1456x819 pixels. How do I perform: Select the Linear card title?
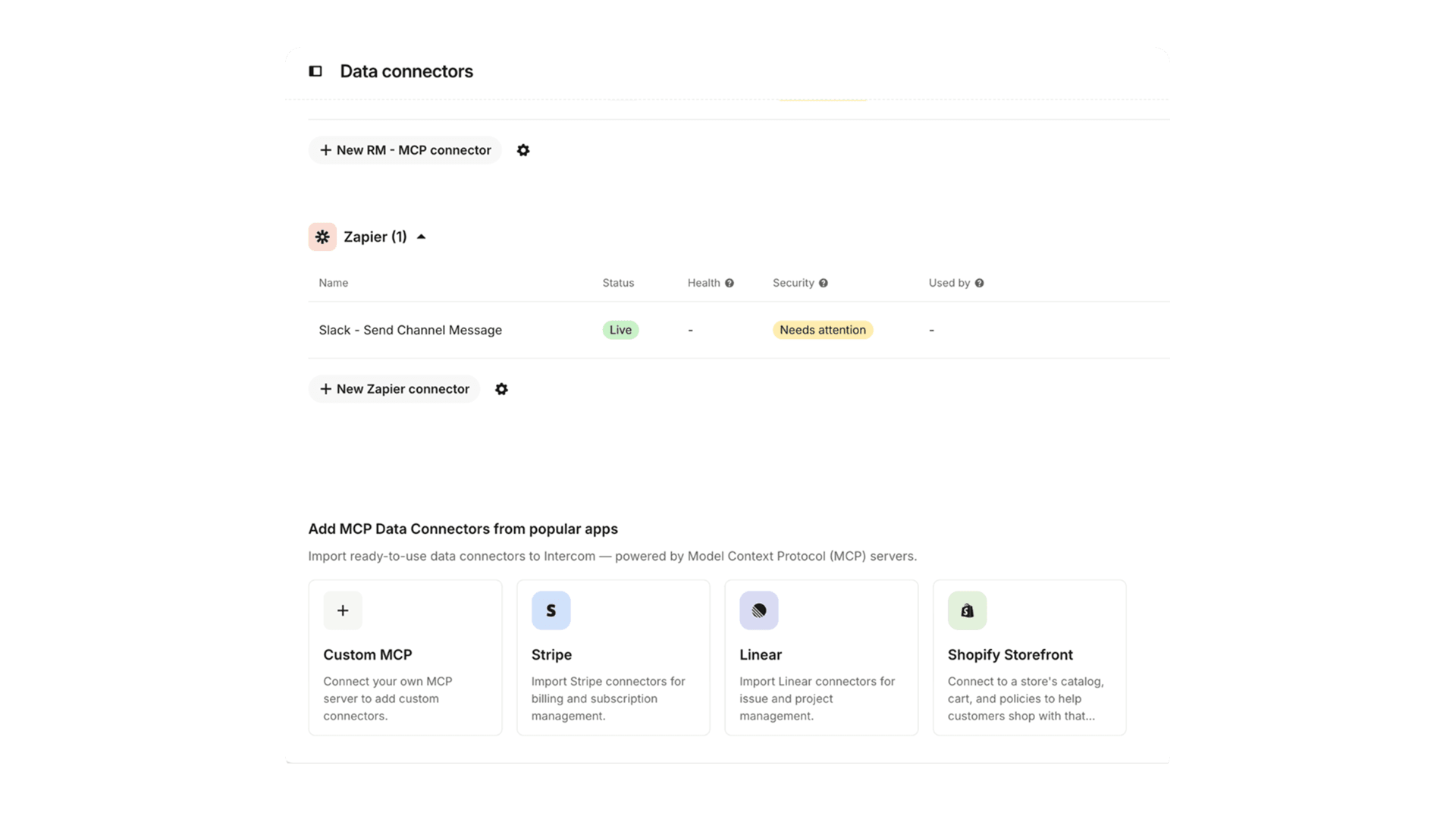pyautogui.click(x=761, y=654)
